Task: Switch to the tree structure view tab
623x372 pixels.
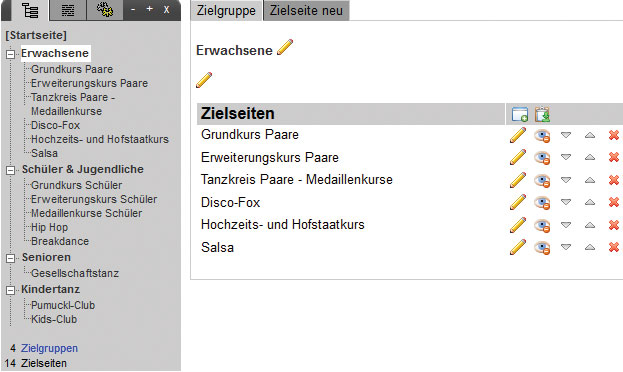Action: click(x=30, y=10)
